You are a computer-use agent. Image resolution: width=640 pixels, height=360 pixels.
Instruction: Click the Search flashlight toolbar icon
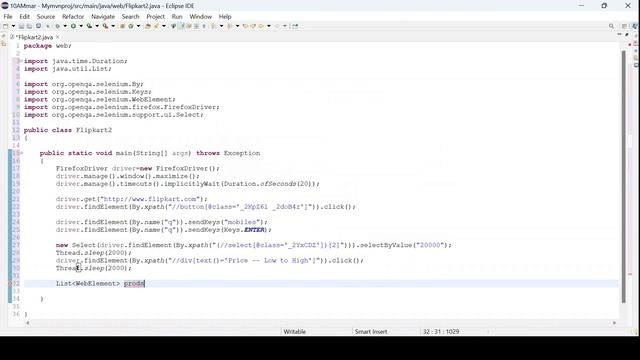pyautogui.click(x=156, y=26)
